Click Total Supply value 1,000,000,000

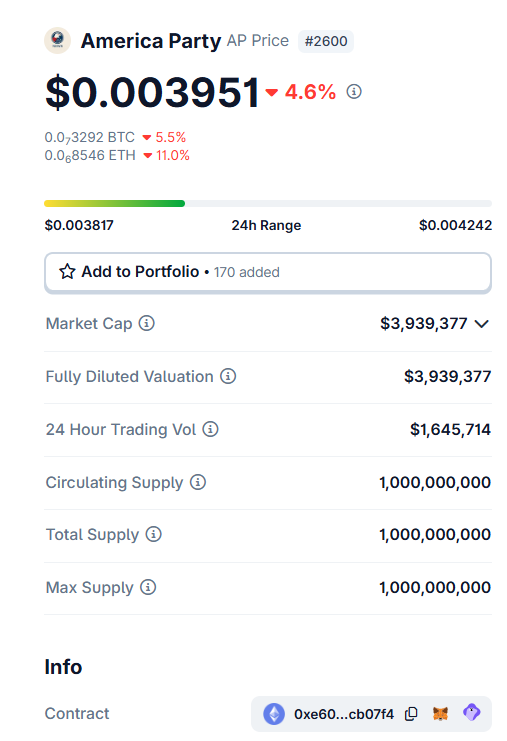(x=435, y=534)
